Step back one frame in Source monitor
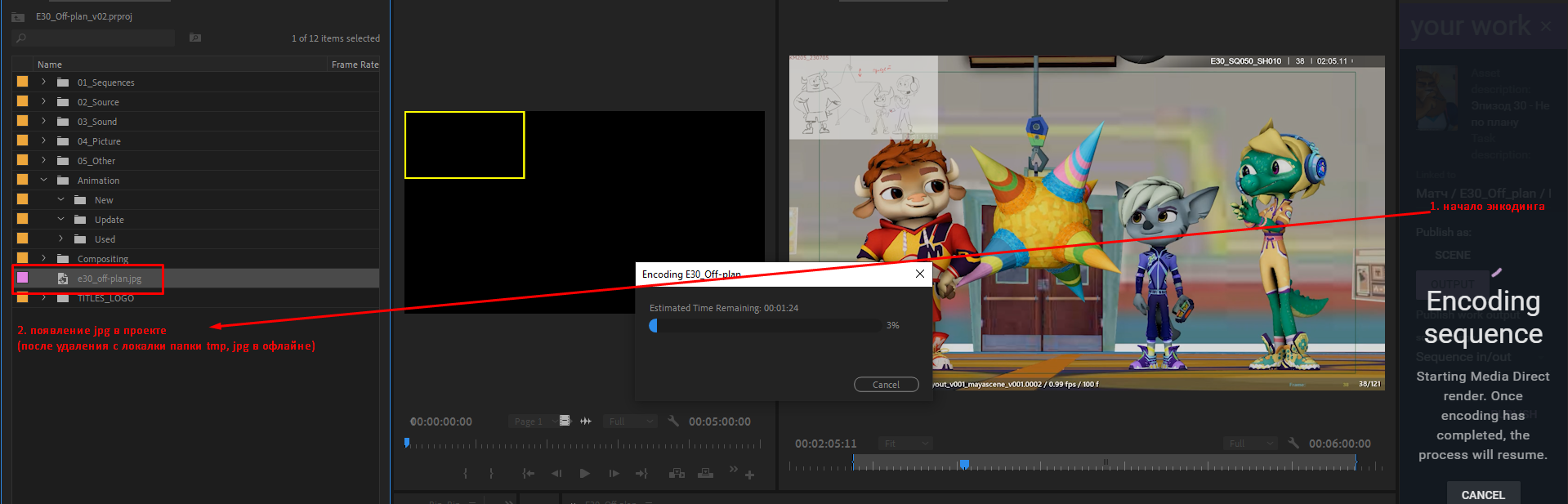The height and width of the screenshot is (504, 1568). coord(556,474)
